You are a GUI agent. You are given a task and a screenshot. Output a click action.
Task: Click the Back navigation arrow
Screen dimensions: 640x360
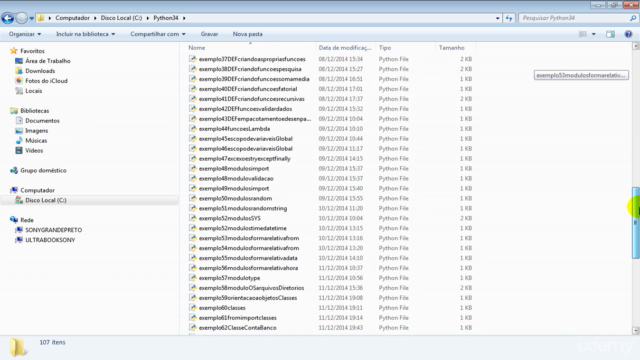pyautogui.click(x=7, y=18)
